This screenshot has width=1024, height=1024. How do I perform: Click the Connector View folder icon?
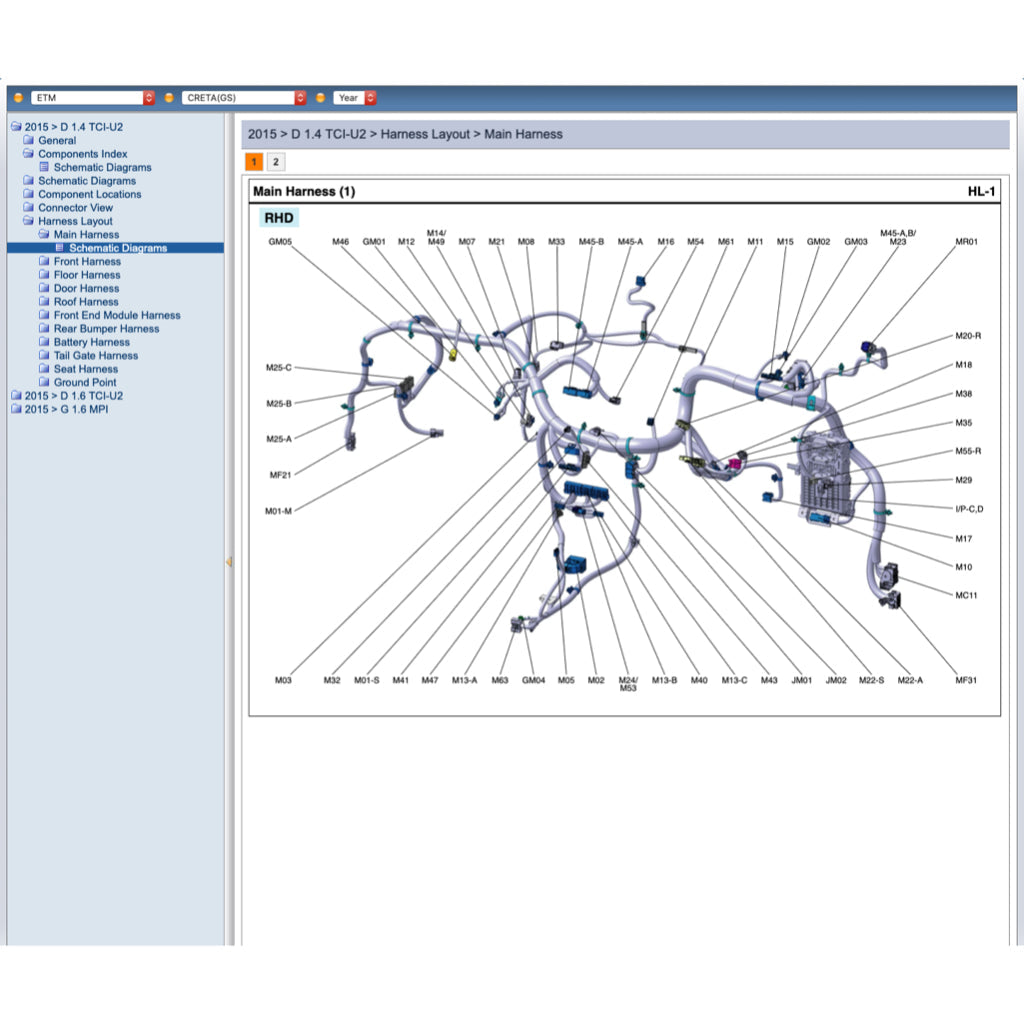click(29, 208)
